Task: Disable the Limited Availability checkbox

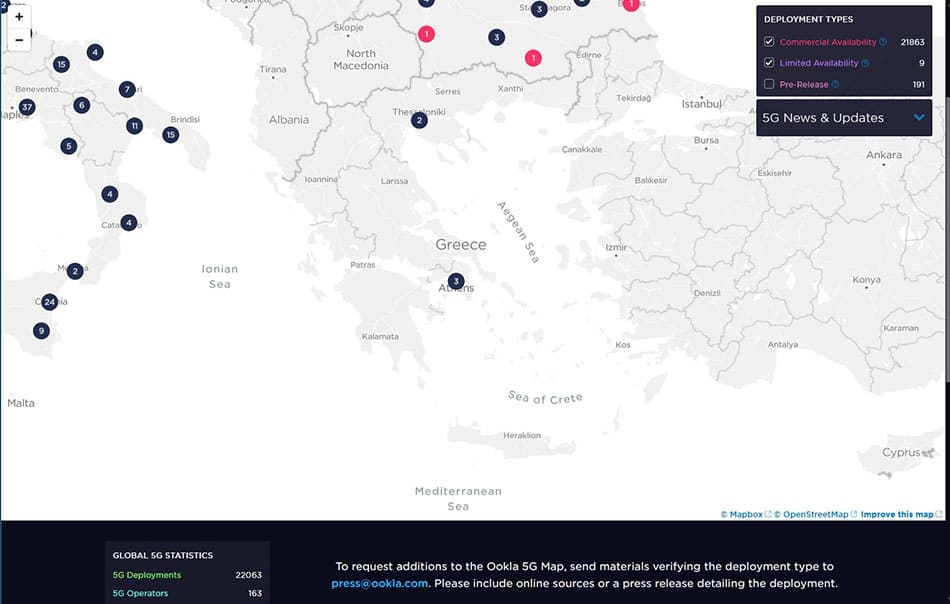Action: pyautogui.click(x=770, y=63)
